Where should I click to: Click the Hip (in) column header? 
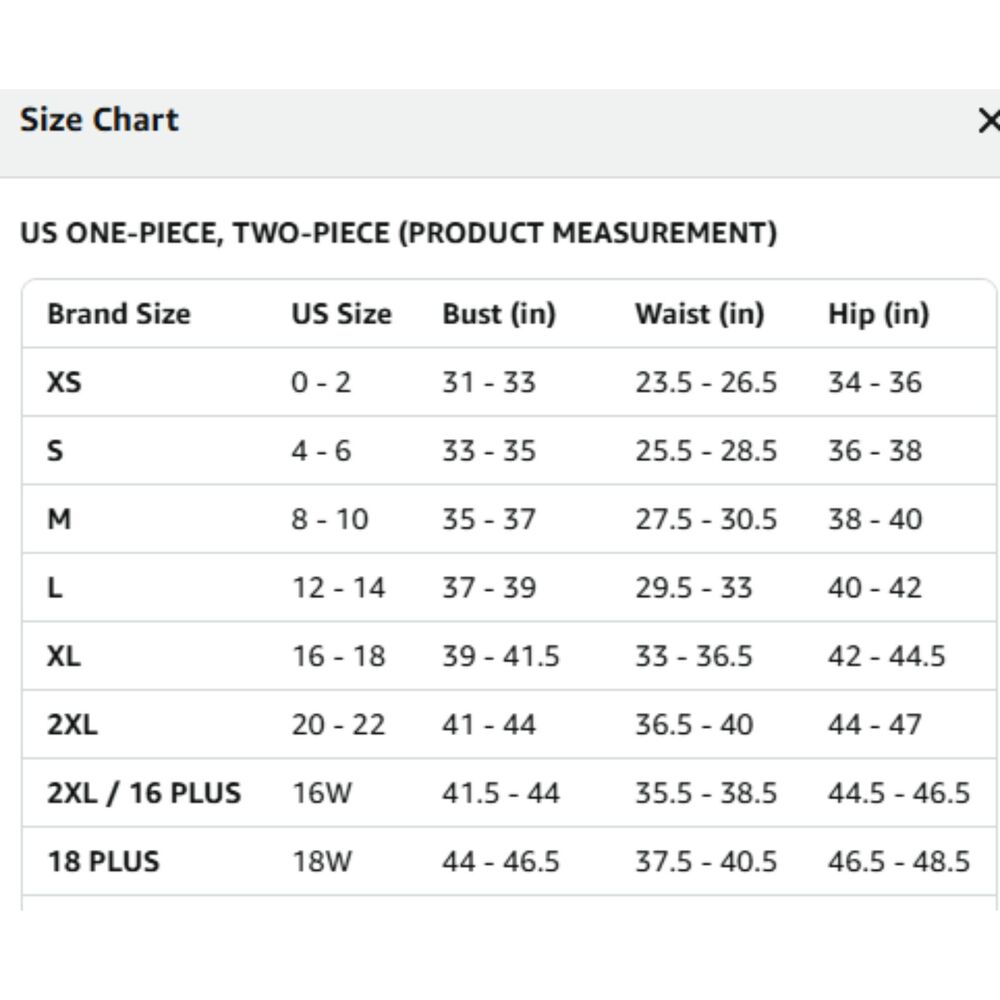[x=878, y=314]
